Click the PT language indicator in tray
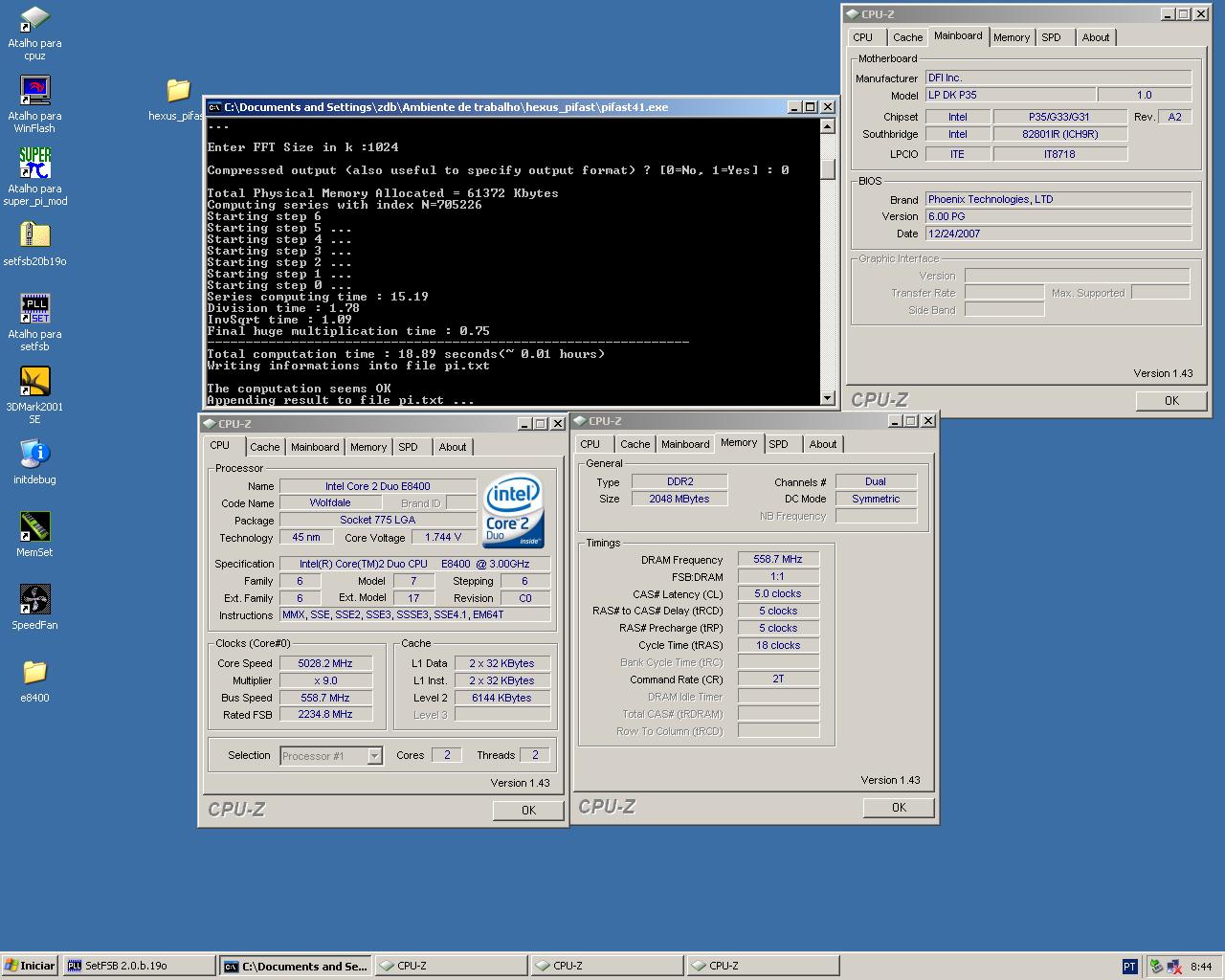The width and height of the screenshot is (1225, 980). 1129,967
